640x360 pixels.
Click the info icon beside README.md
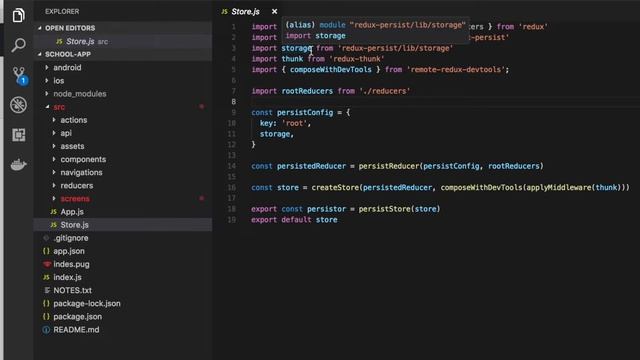[x=46, y=329]
